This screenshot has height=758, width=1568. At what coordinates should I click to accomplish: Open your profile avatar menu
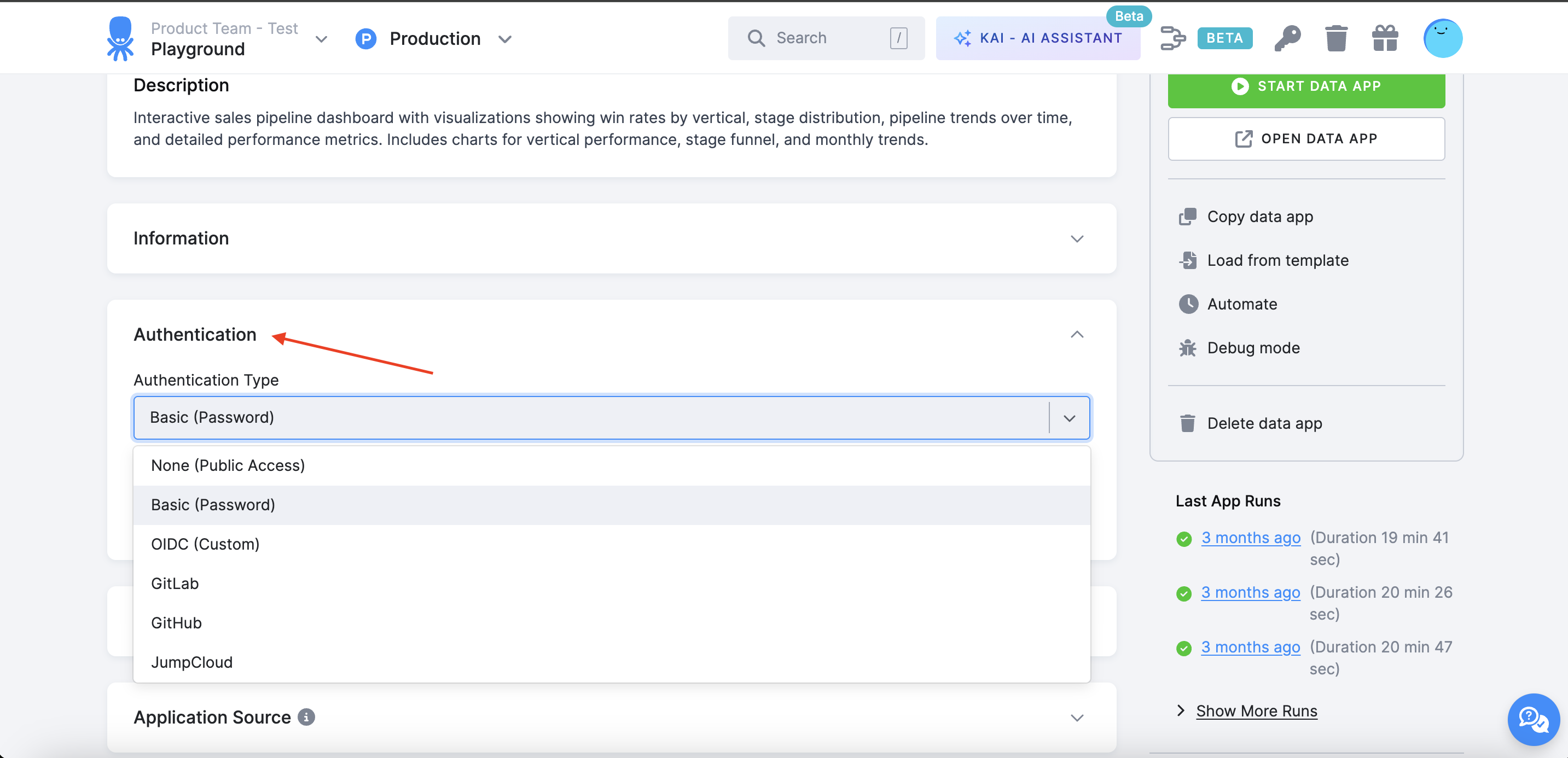pyautogui.click(x=1443, y=38)
